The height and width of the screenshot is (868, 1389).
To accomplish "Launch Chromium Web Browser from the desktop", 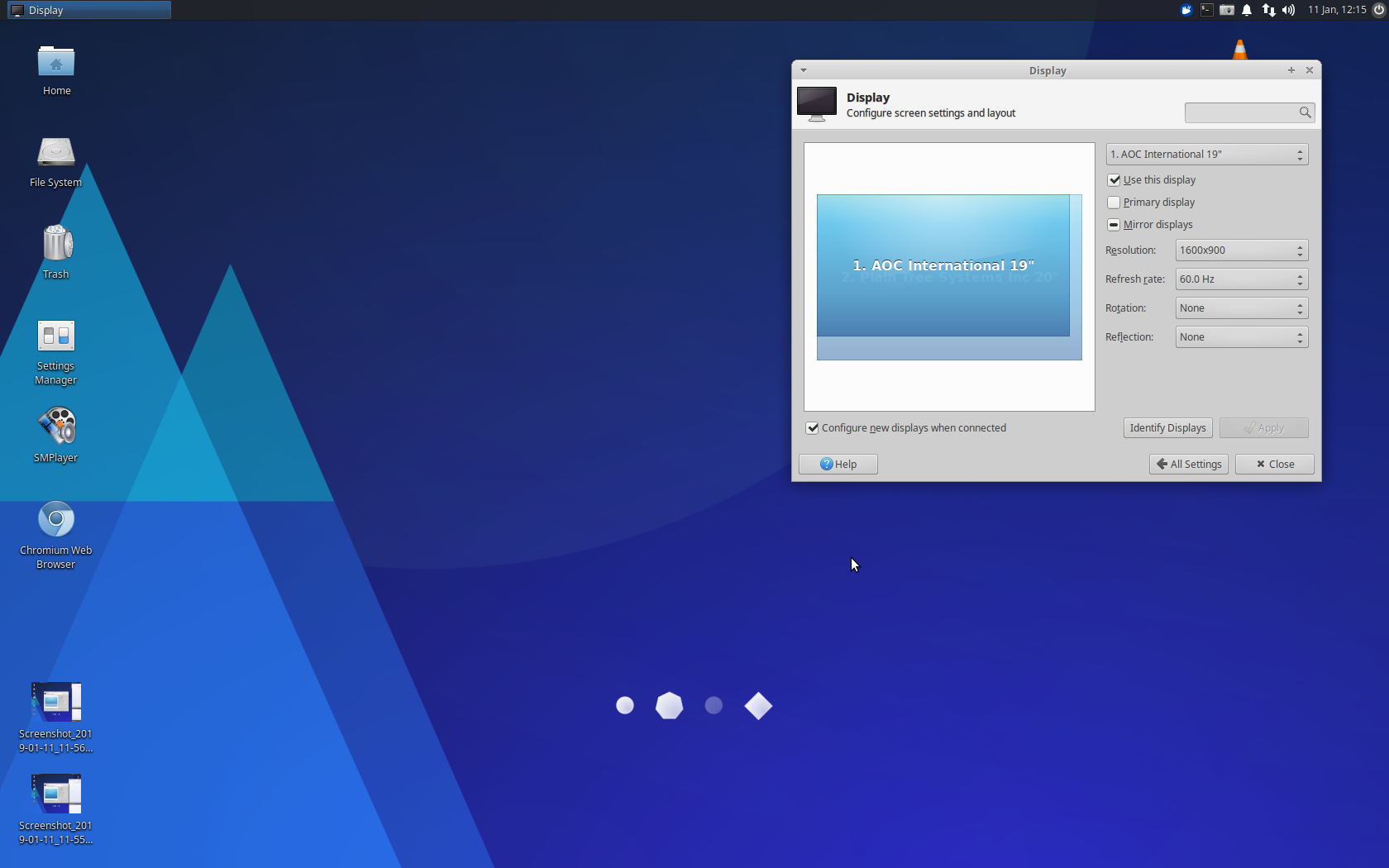I will point(56,519).
